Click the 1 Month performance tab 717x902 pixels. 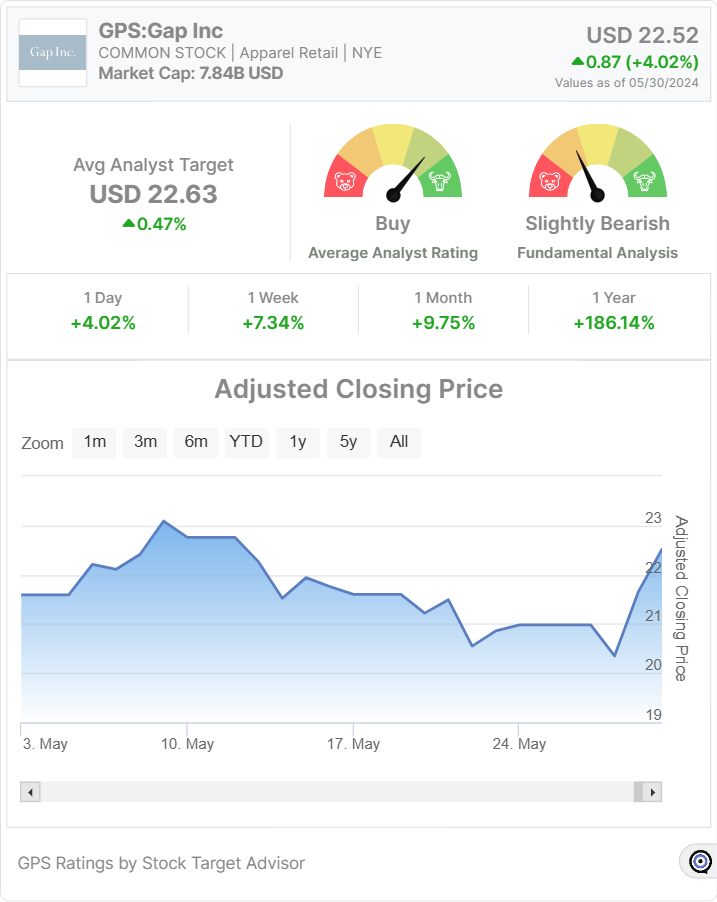[443, 310]
